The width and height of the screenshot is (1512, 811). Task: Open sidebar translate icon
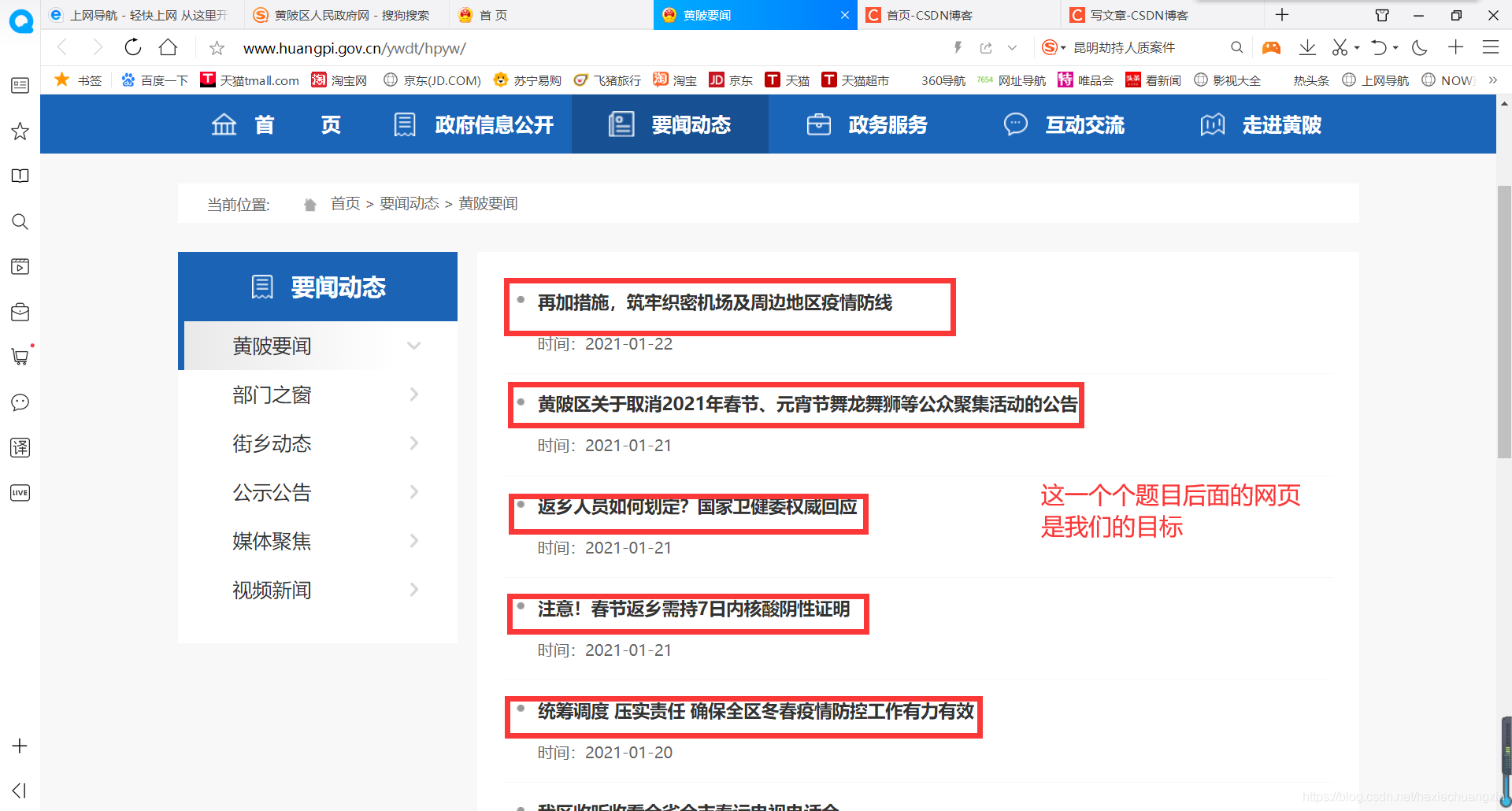[20, 447]
